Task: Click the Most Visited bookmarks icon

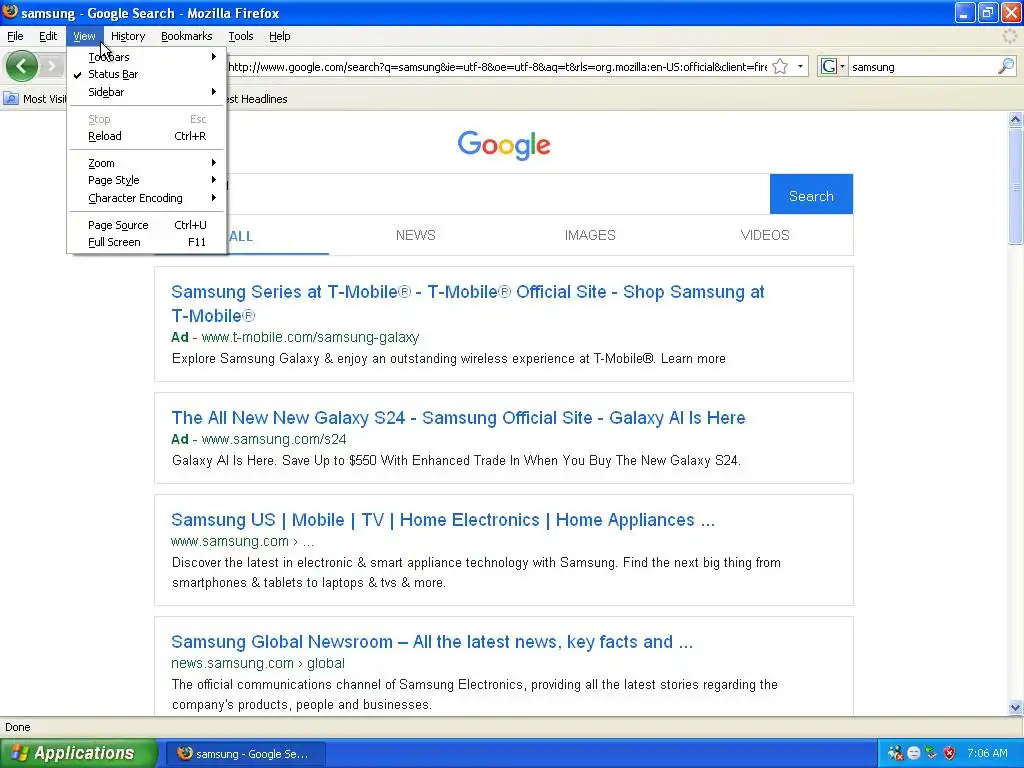Action: coord(10,99)
